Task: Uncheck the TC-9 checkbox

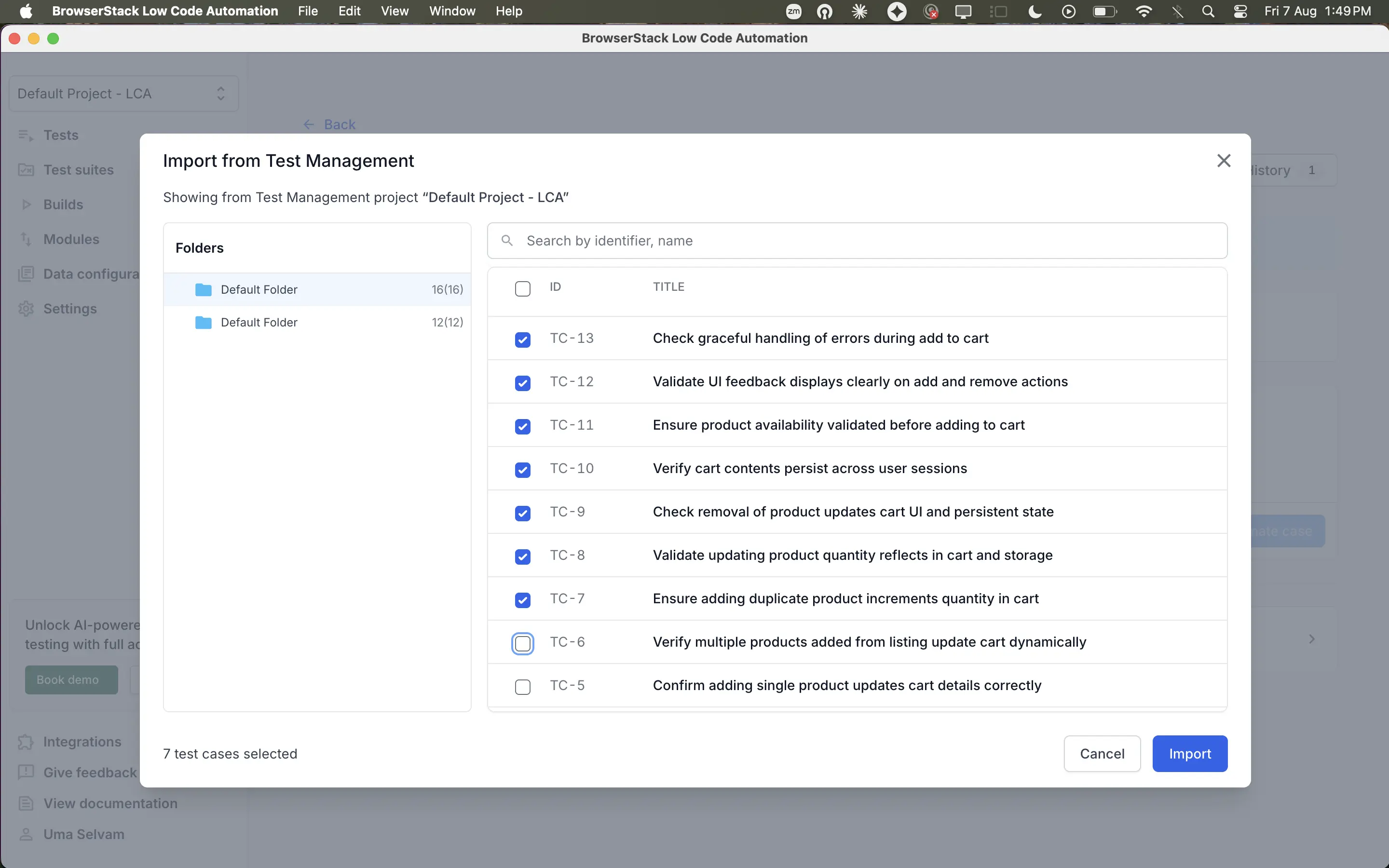Action: (x=522, y=513)
